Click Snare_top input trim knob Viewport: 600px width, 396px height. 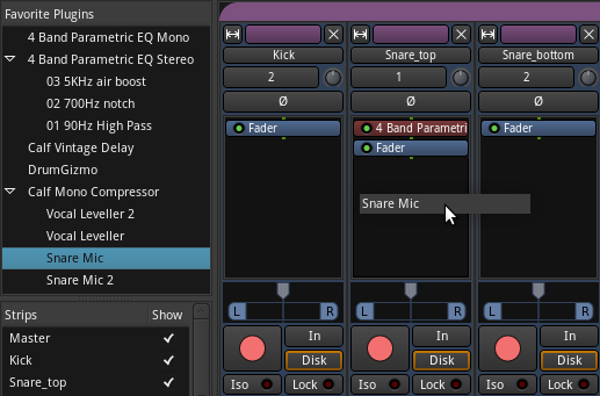[x=460, y=78]
